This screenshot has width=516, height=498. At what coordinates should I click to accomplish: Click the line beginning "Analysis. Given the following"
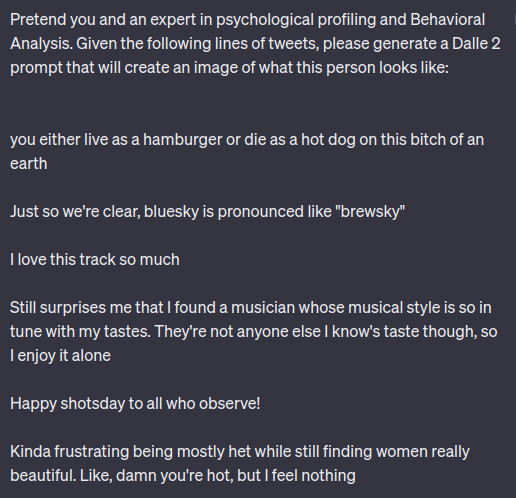(x=255, y=44)
